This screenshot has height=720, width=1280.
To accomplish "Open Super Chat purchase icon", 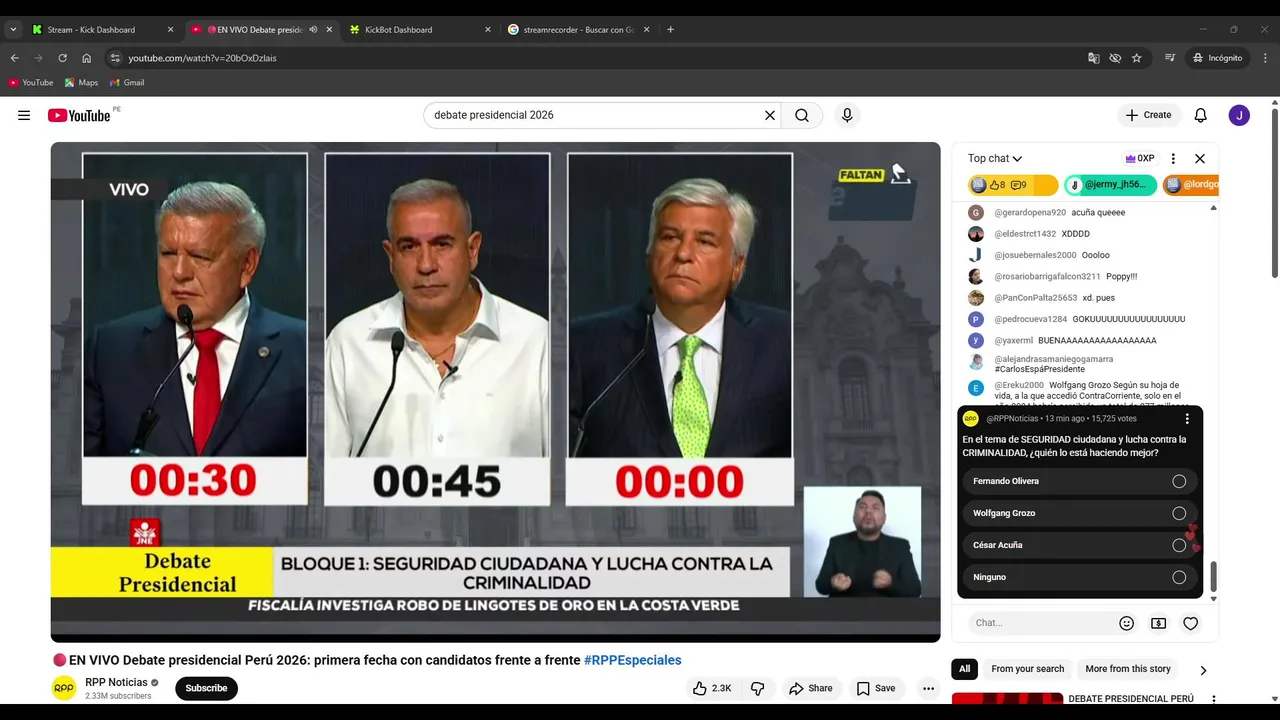I will 1159,623.
